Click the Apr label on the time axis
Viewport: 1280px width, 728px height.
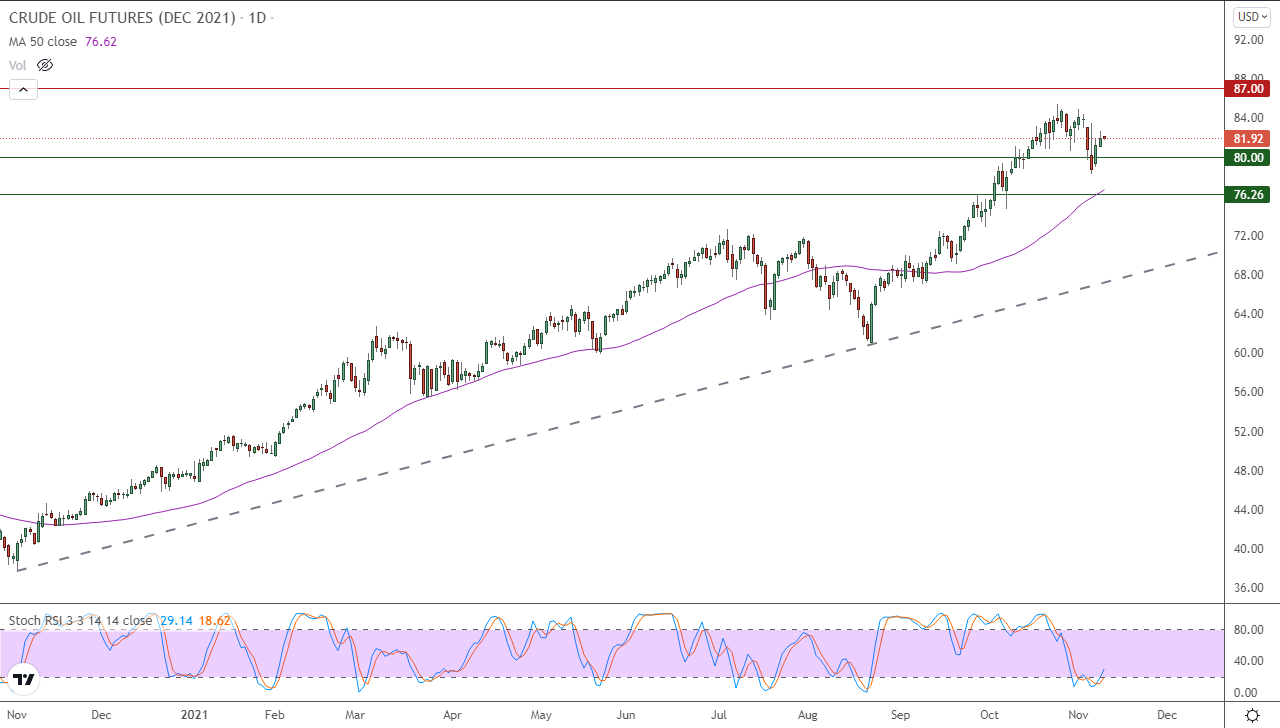(x=452, y=716)
